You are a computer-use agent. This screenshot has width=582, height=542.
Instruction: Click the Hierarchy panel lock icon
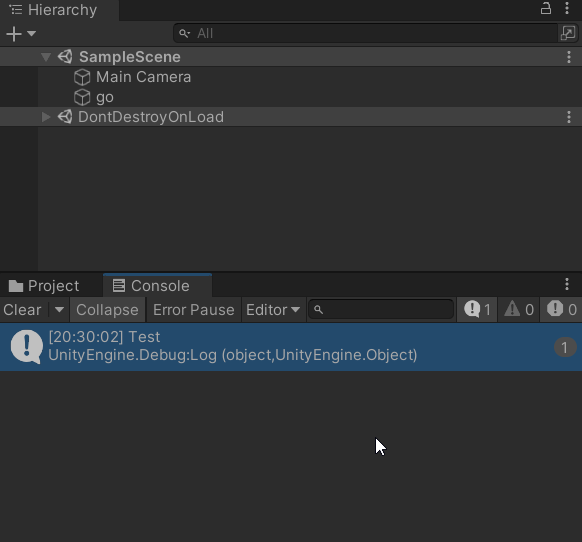click(546, 8)
